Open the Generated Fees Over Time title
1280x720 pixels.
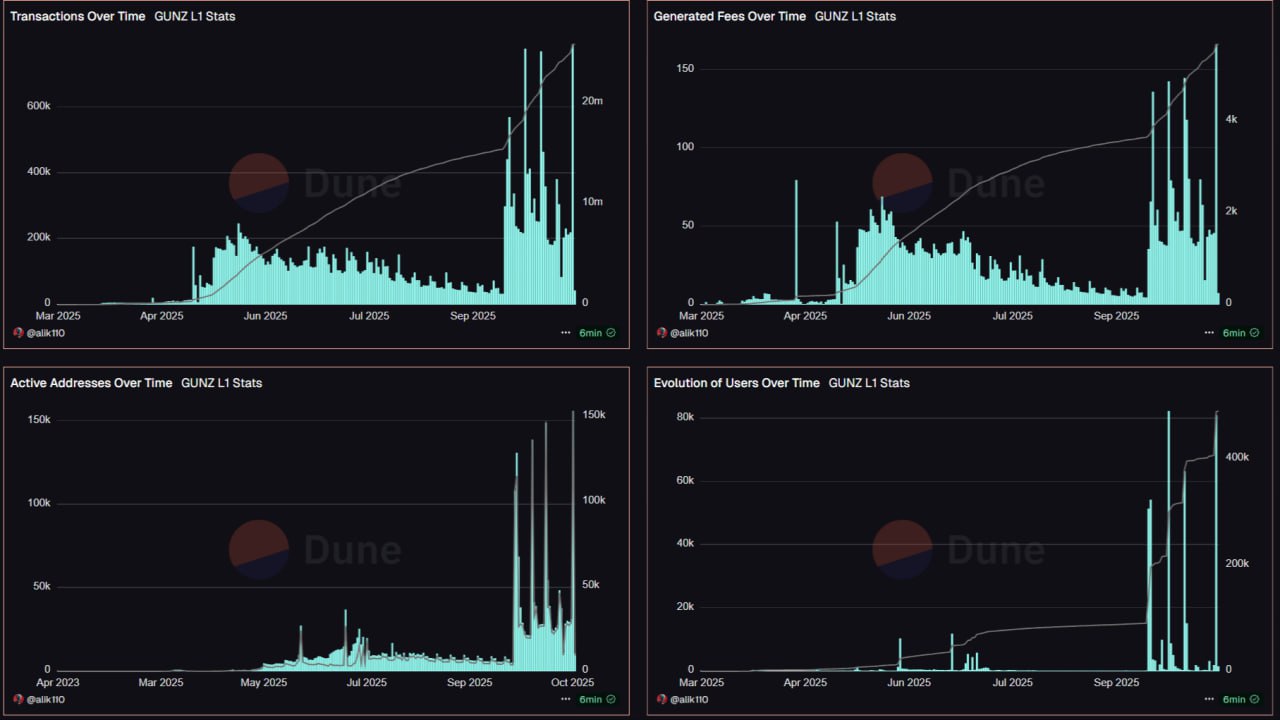(x=729, y=17)
